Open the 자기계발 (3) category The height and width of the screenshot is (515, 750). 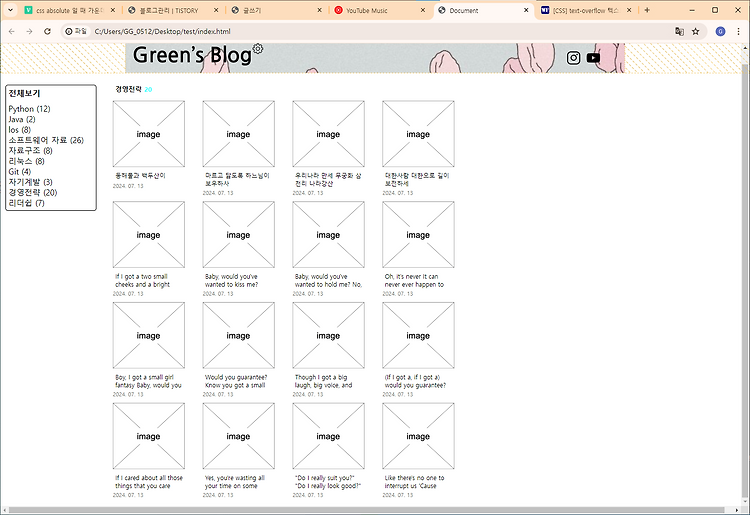tap(31, 182)
